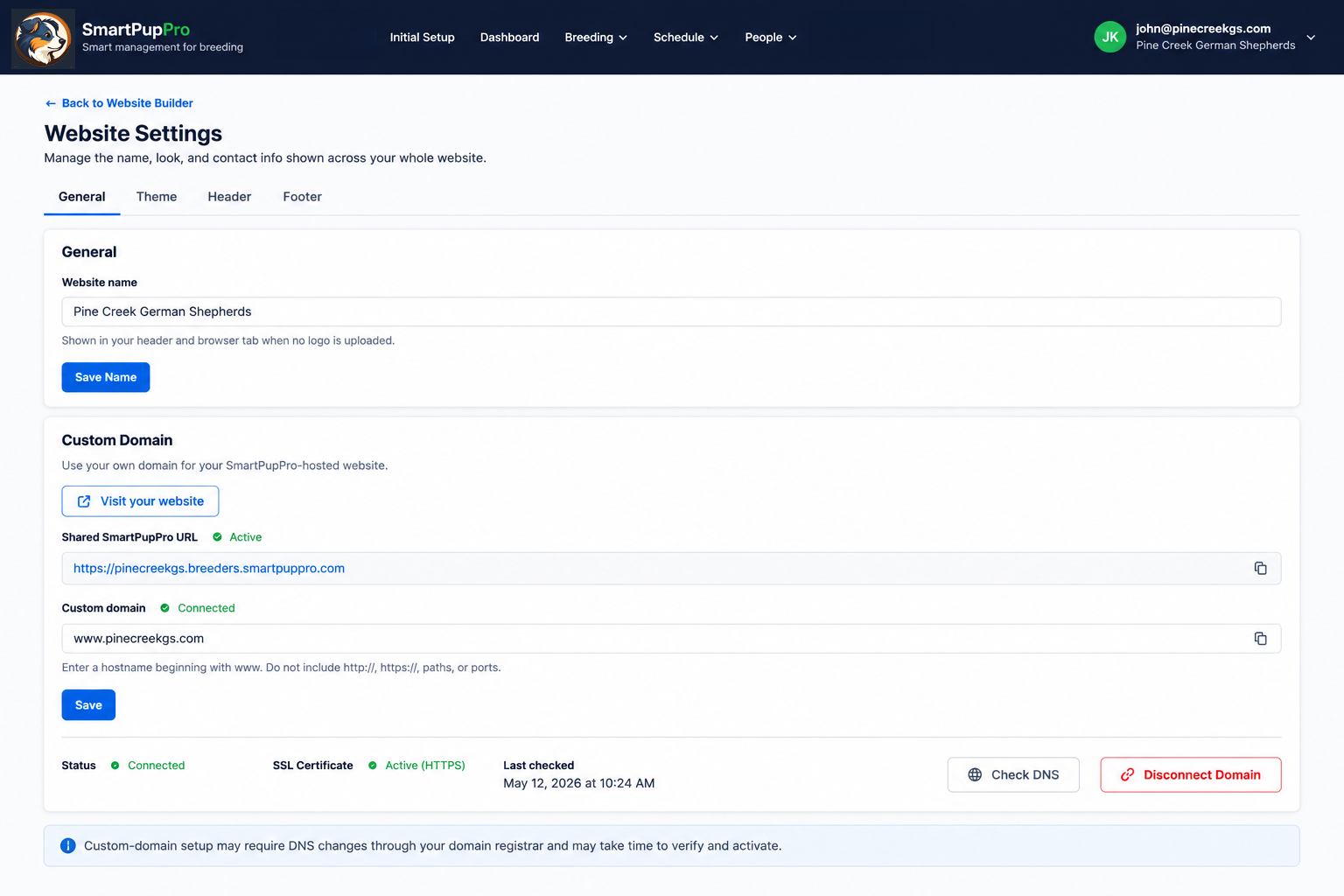The width and height of the screenshot is (1344, 896).
Task: Click the Custom Domain section heading
Action: tap(117, 440)
